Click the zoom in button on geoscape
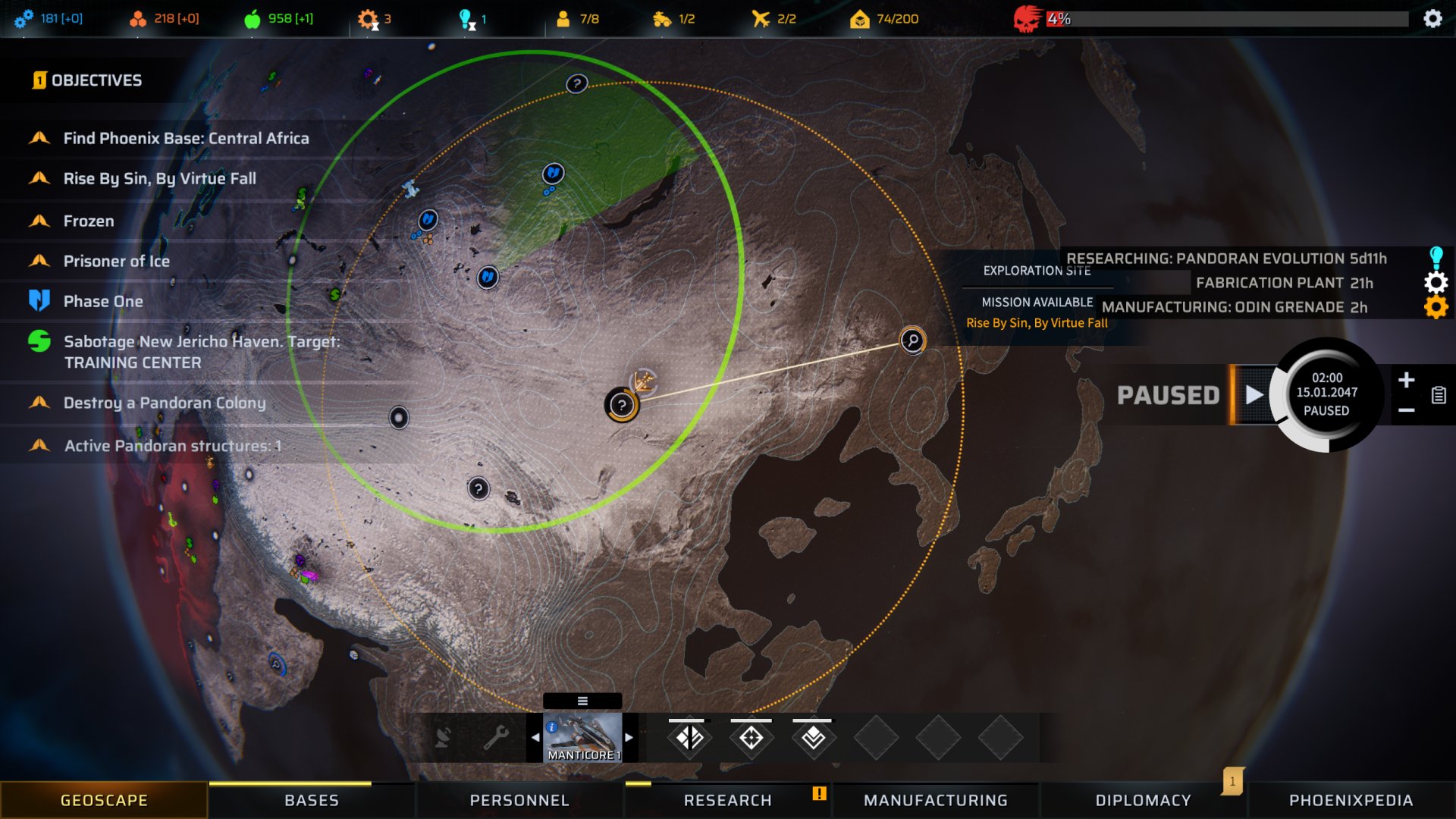This screenshot has height=819, width=1456. point(1406,379)
